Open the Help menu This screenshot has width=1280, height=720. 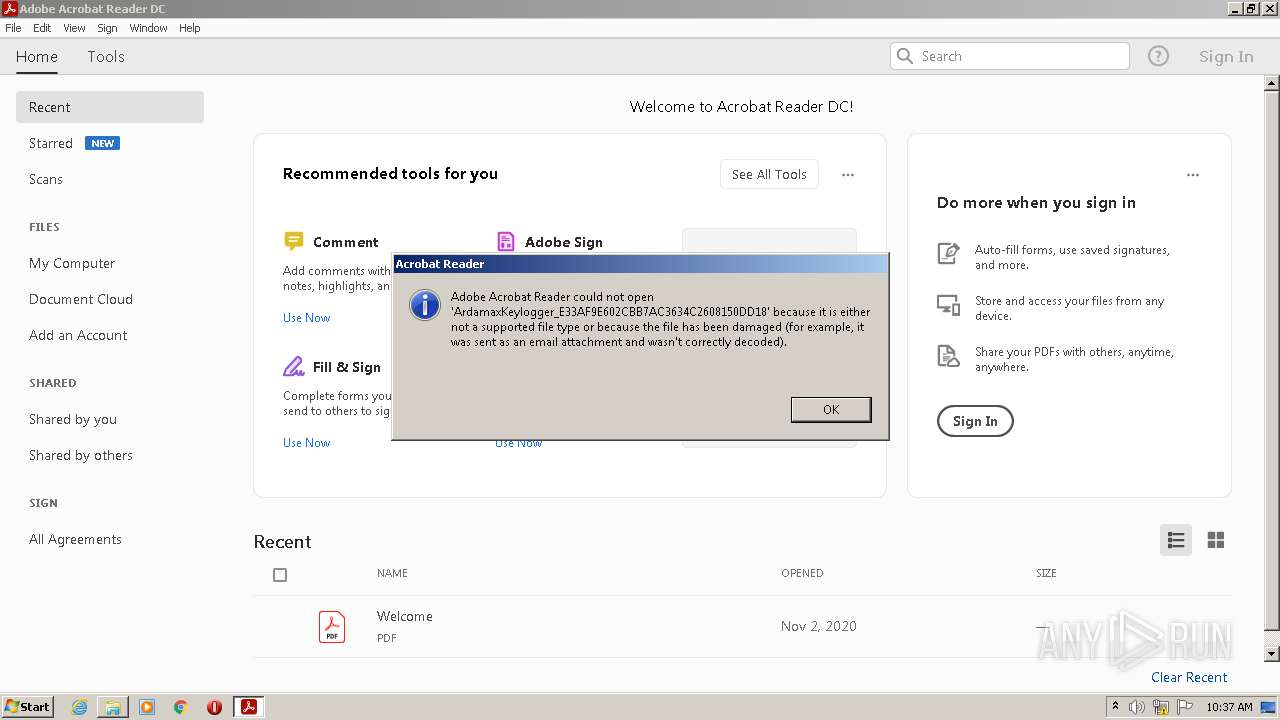pos(190,28)
